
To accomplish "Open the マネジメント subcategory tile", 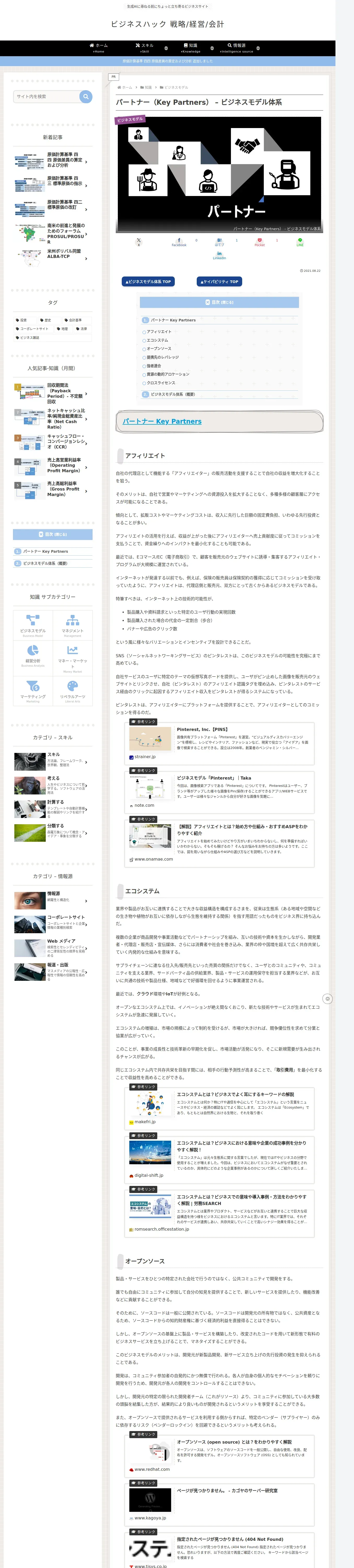I will coord(72,626).
